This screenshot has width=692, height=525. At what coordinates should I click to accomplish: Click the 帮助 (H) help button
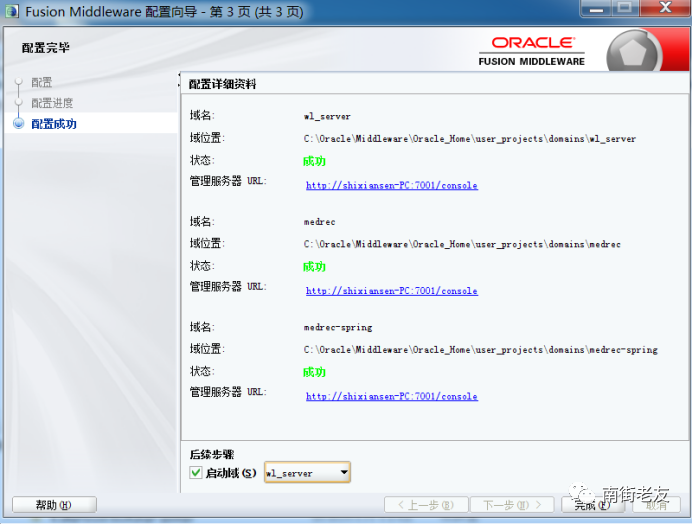tap(54, 505)
